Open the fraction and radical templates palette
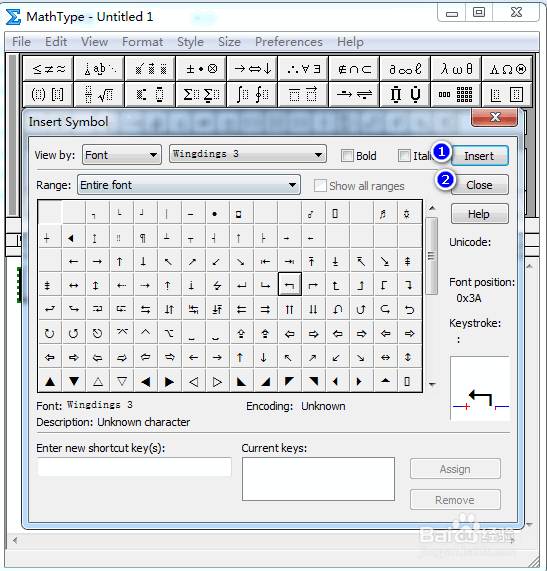This screenshot has width=547, height=571. click(99, 94)
